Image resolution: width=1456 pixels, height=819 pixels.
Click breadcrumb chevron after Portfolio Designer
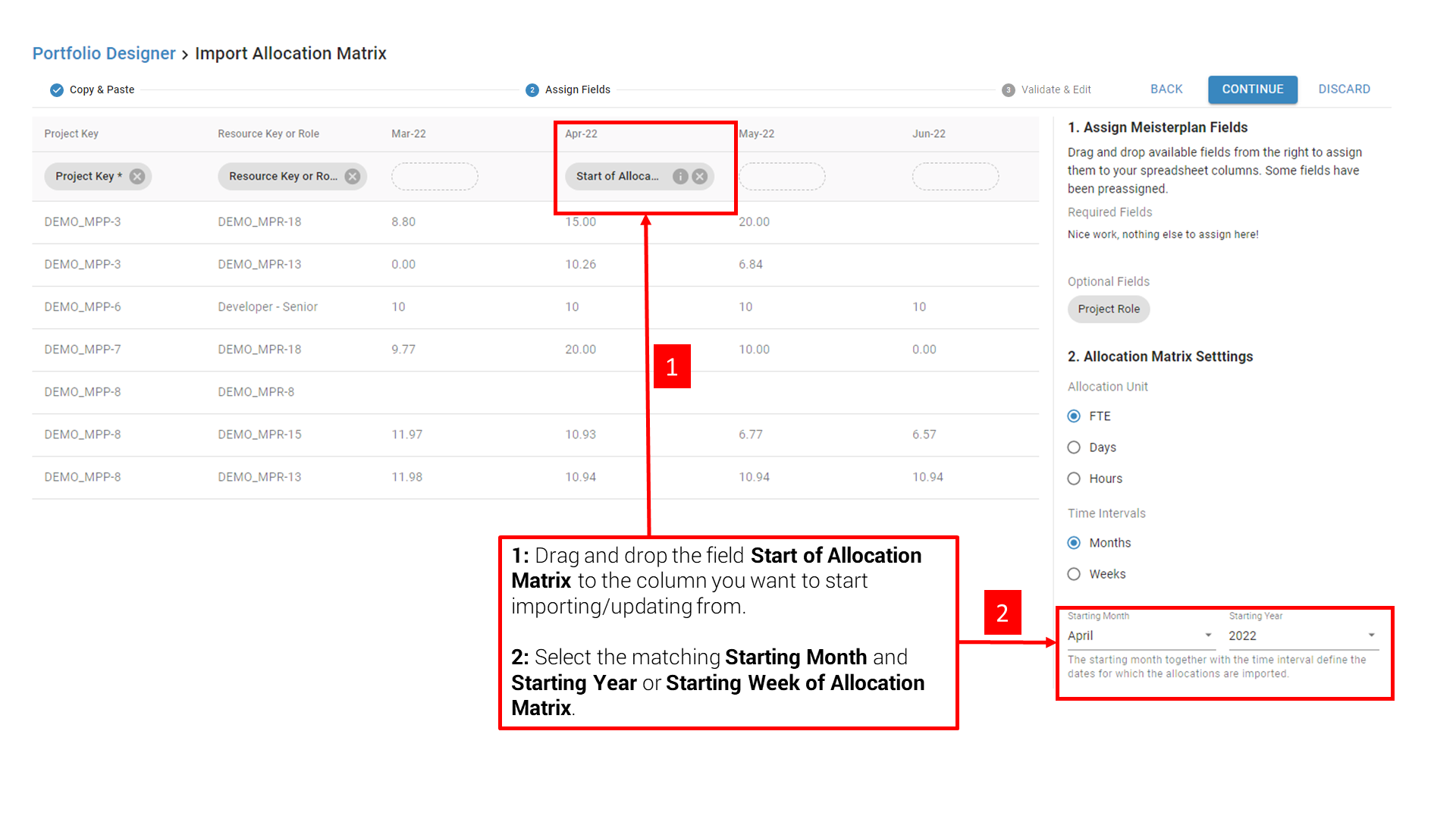(185, 55)
